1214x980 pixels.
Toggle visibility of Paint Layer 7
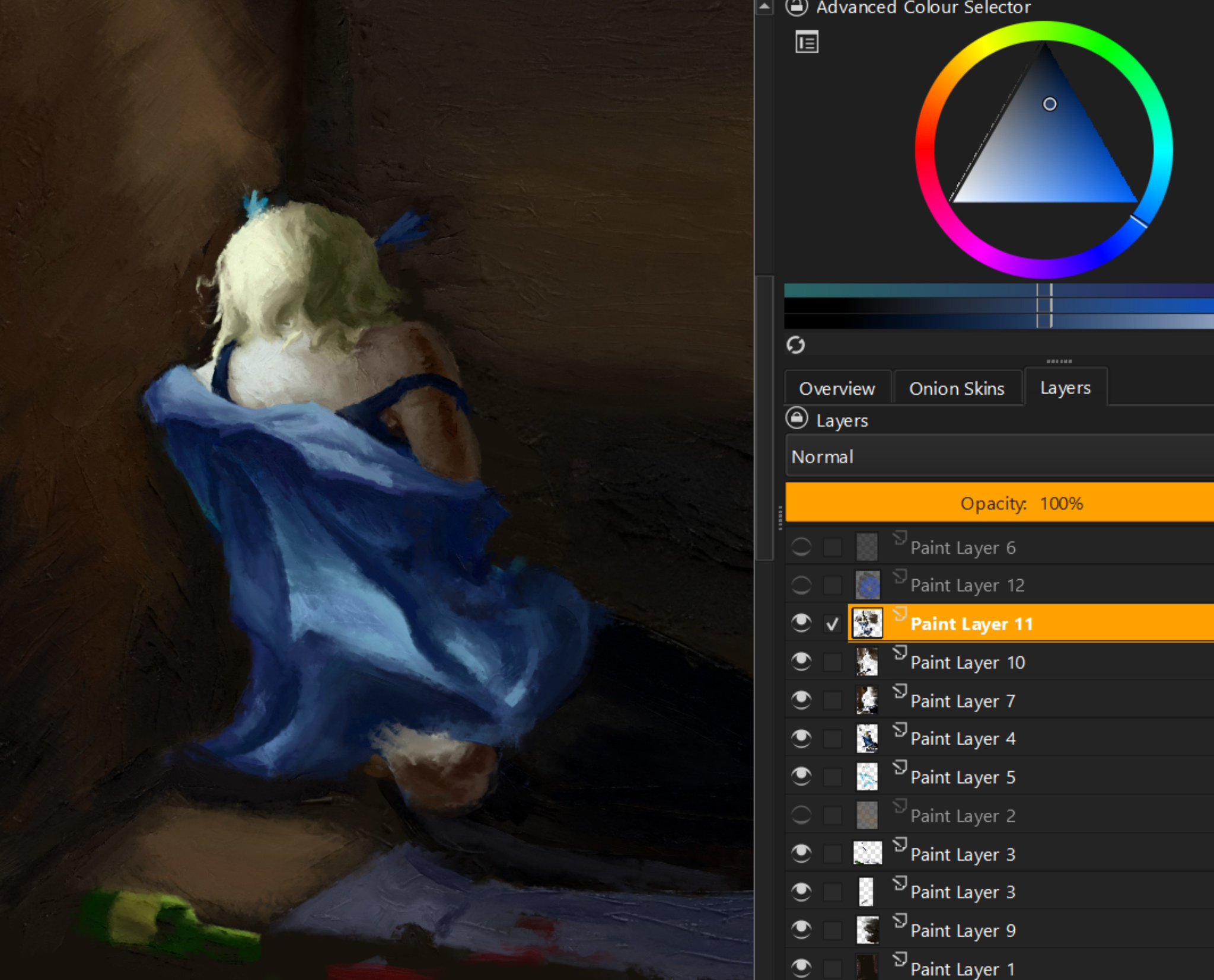pyautogui.click(x=801, y=700)
